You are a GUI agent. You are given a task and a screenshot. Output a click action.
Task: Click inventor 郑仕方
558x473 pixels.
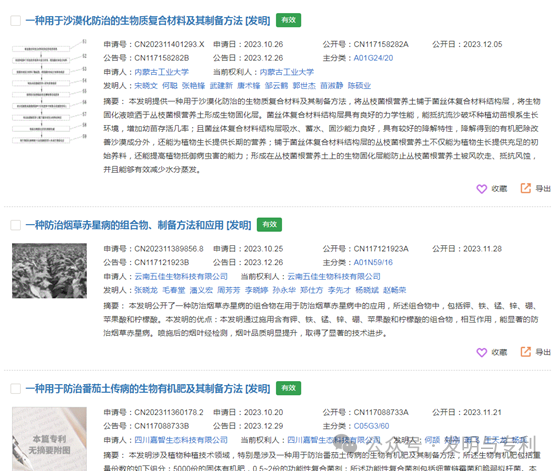click(x=311, y=290)
